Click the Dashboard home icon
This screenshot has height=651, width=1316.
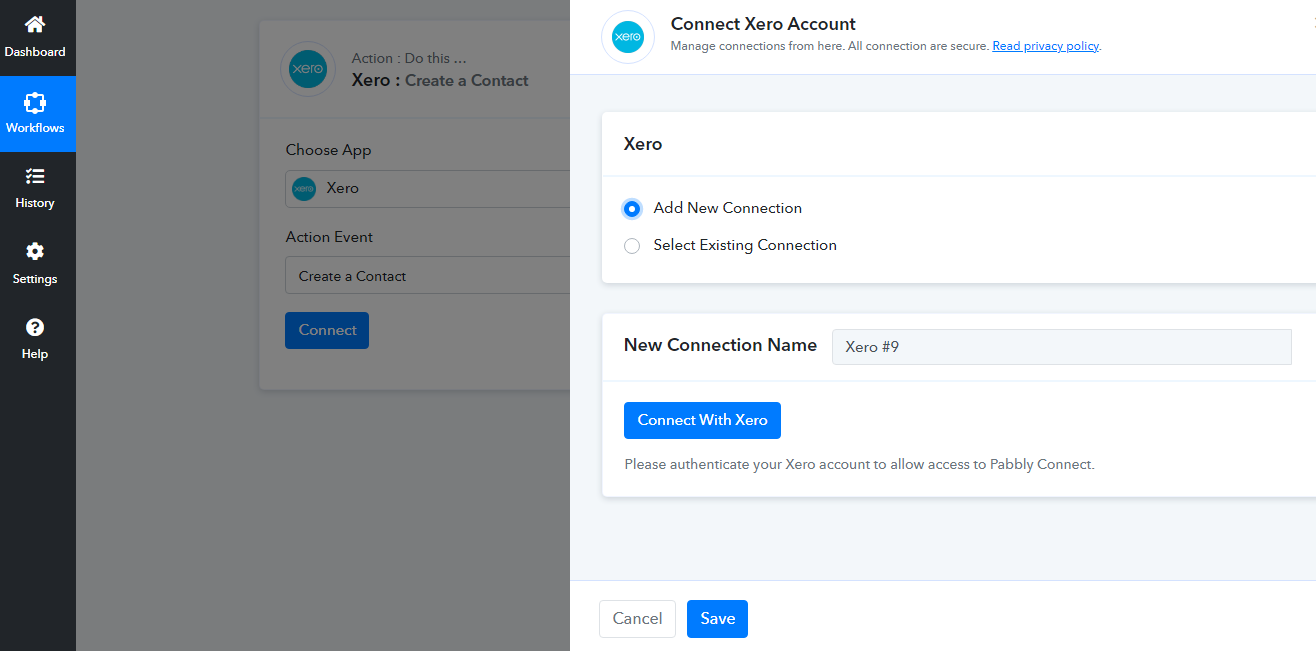pyautogui.click(x=35, y=25)
